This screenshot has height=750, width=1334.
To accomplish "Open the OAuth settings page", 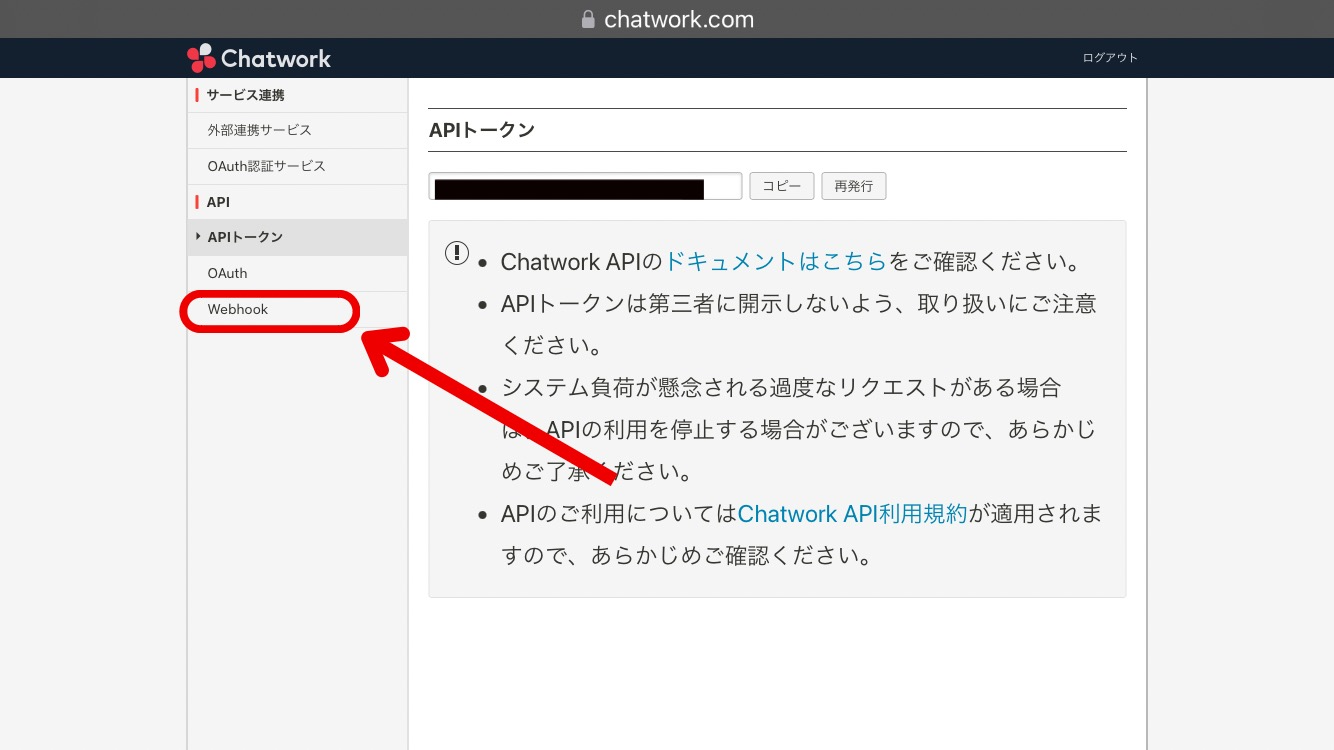I will point(227,273).
